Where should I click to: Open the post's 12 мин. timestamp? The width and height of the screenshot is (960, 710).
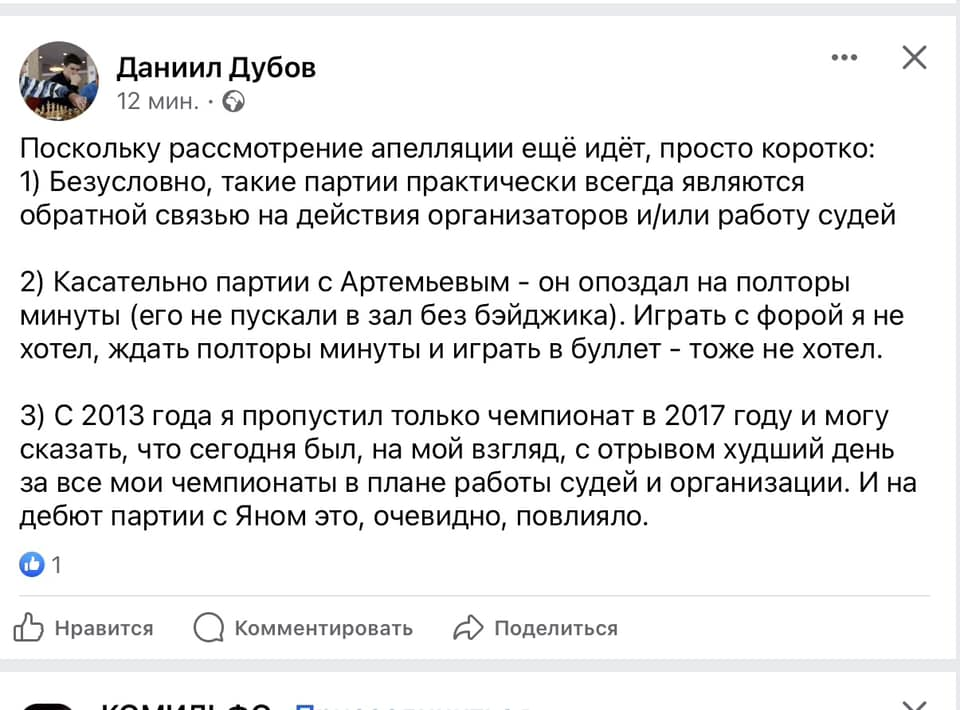tap(157, 101)
